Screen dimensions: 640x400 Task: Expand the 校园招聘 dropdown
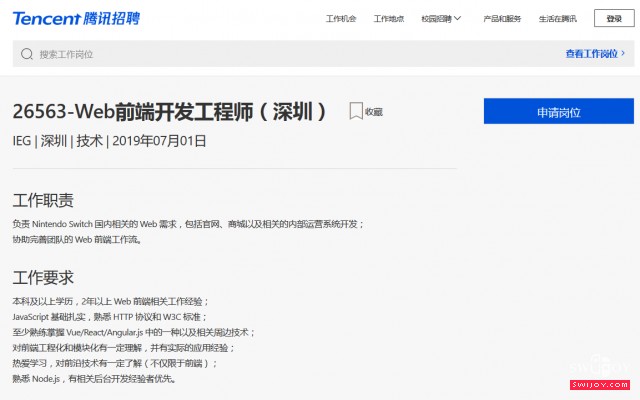(x=441, y=19)
